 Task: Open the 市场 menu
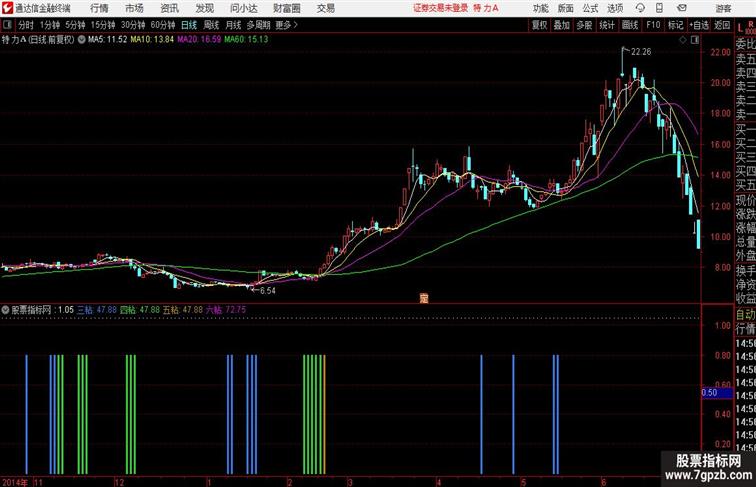click(134, 8)
